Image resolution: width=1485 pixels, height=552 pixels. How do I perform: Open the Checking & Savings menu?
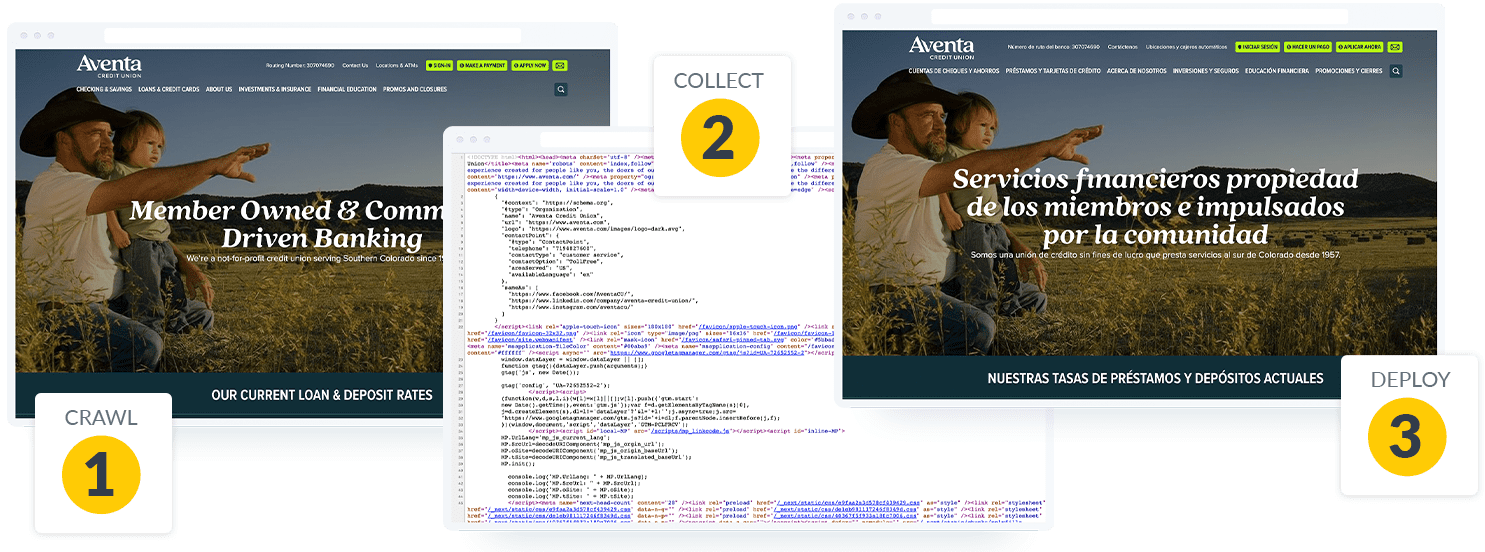104,89
